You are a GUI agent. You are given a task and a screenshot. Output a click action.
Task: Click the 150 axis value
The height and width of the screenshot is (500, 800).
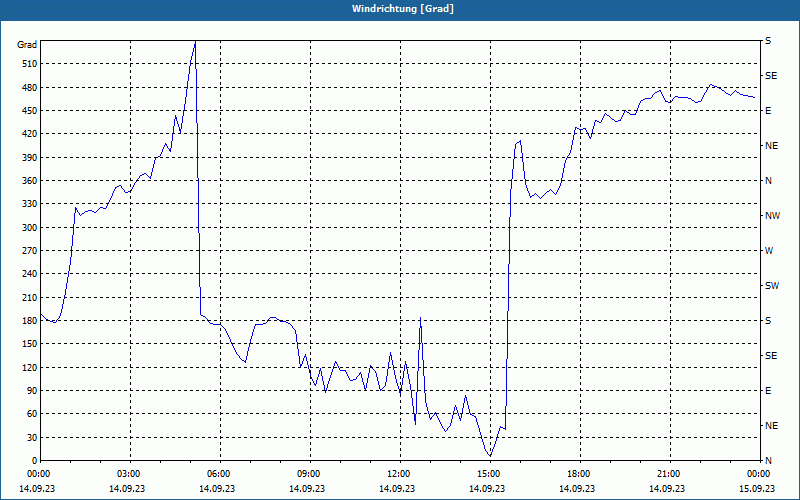pyautogui.click(x=30, y=344)
